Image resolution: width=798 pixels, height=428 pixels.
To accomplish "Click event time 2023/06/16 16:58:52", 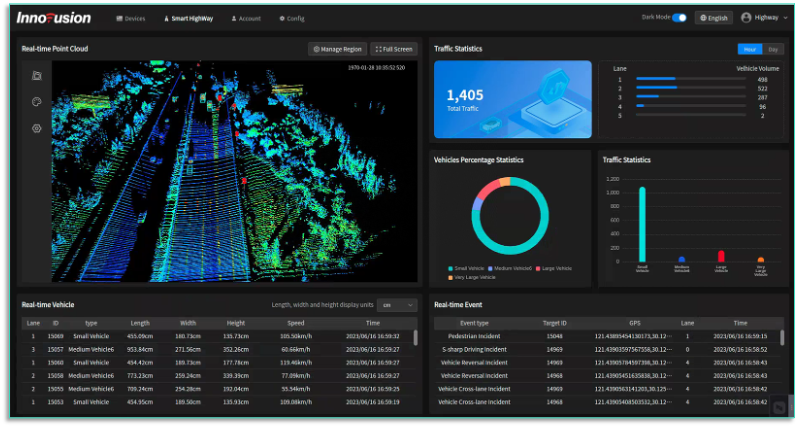I will pyautogui.click(x=740, y=350).
